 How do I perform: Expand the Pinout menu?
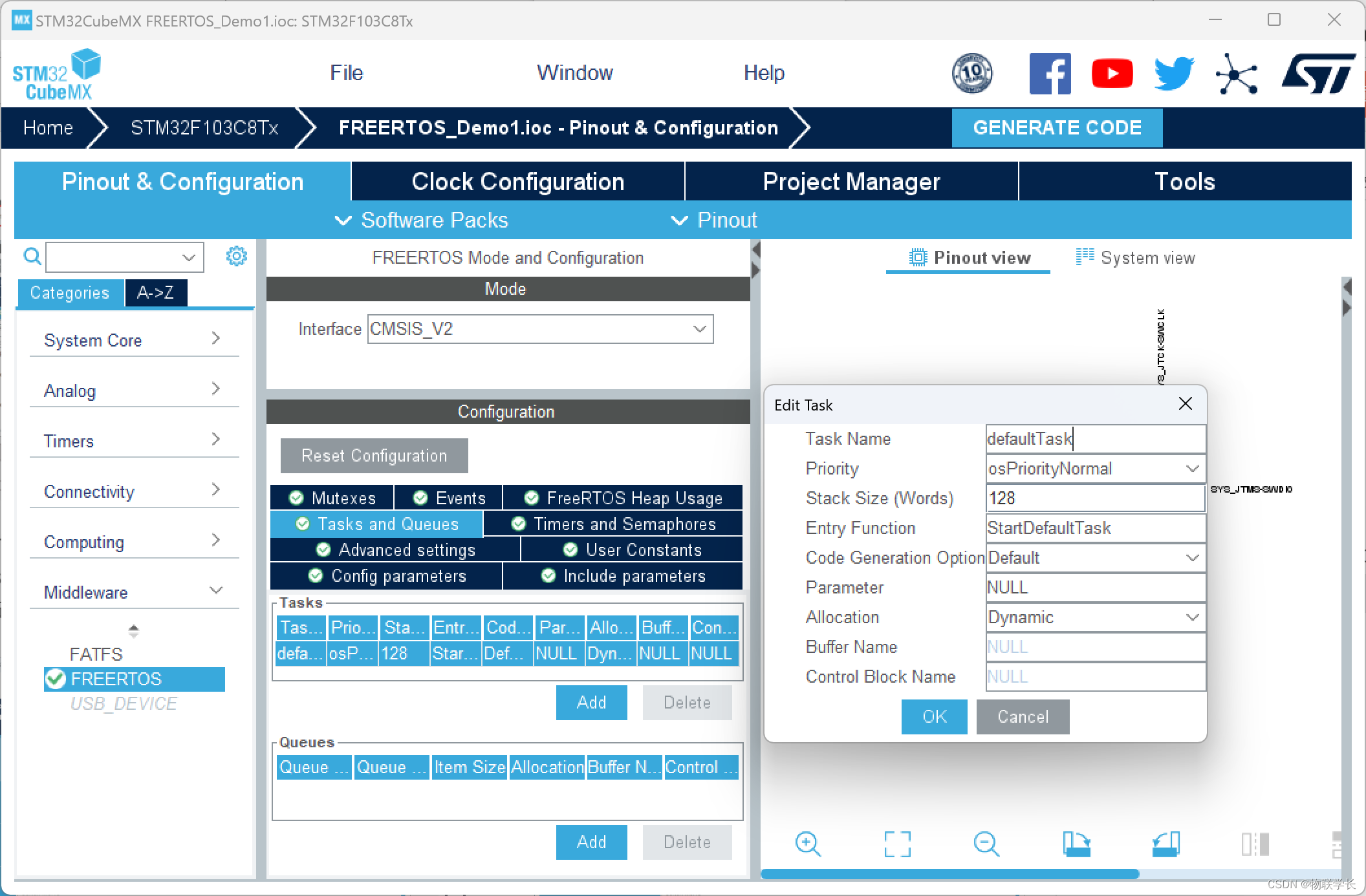pyautogui.click(x=714, y=220)
